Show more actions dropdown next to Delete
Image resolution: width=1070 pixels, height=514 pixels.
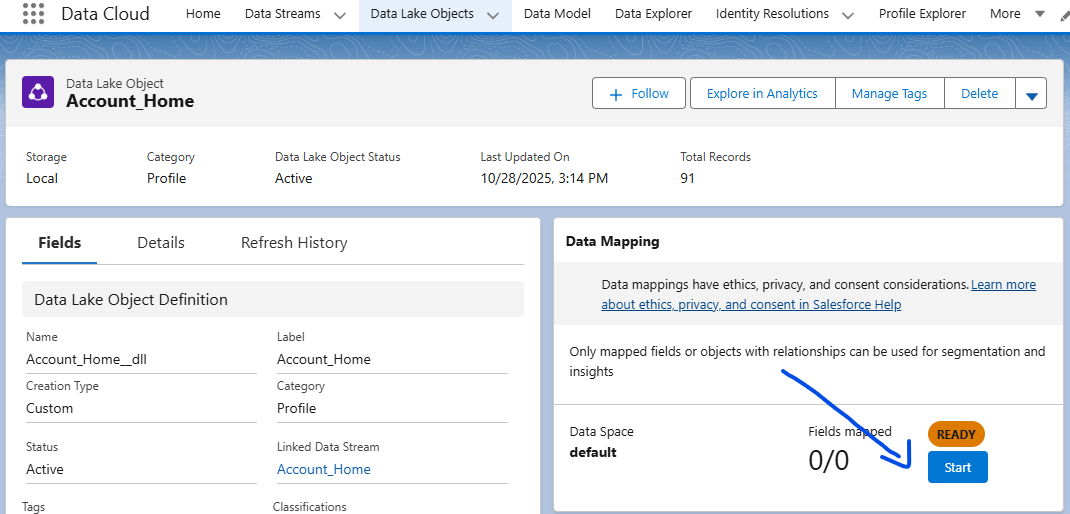[1031, 94]
